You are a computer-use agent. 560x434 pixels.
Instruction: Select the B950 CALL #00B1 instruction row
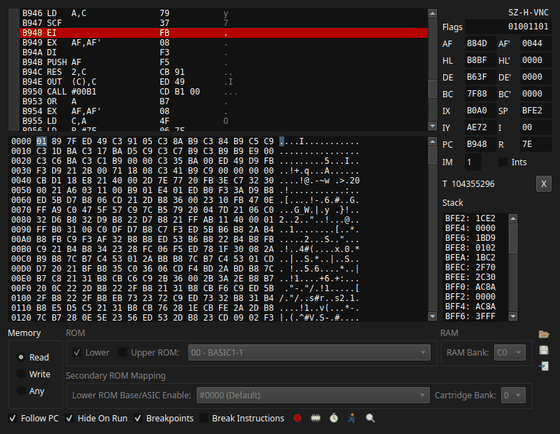224,92
